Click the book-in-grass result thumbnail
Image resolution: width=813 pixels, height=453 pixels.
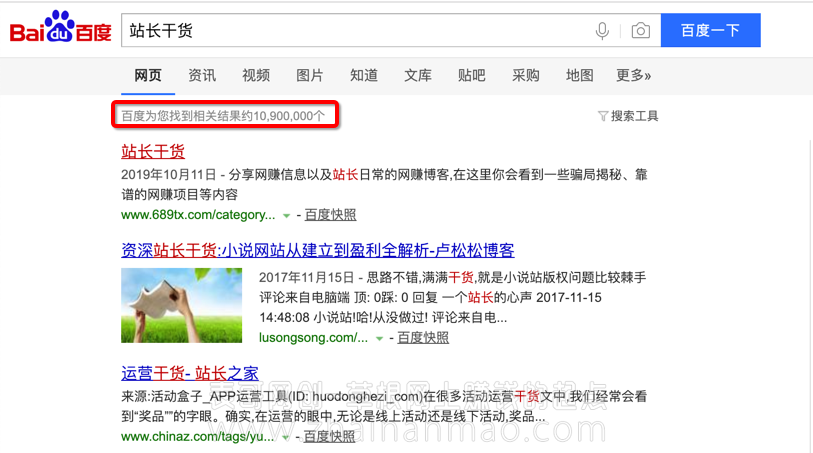(181, 305)
